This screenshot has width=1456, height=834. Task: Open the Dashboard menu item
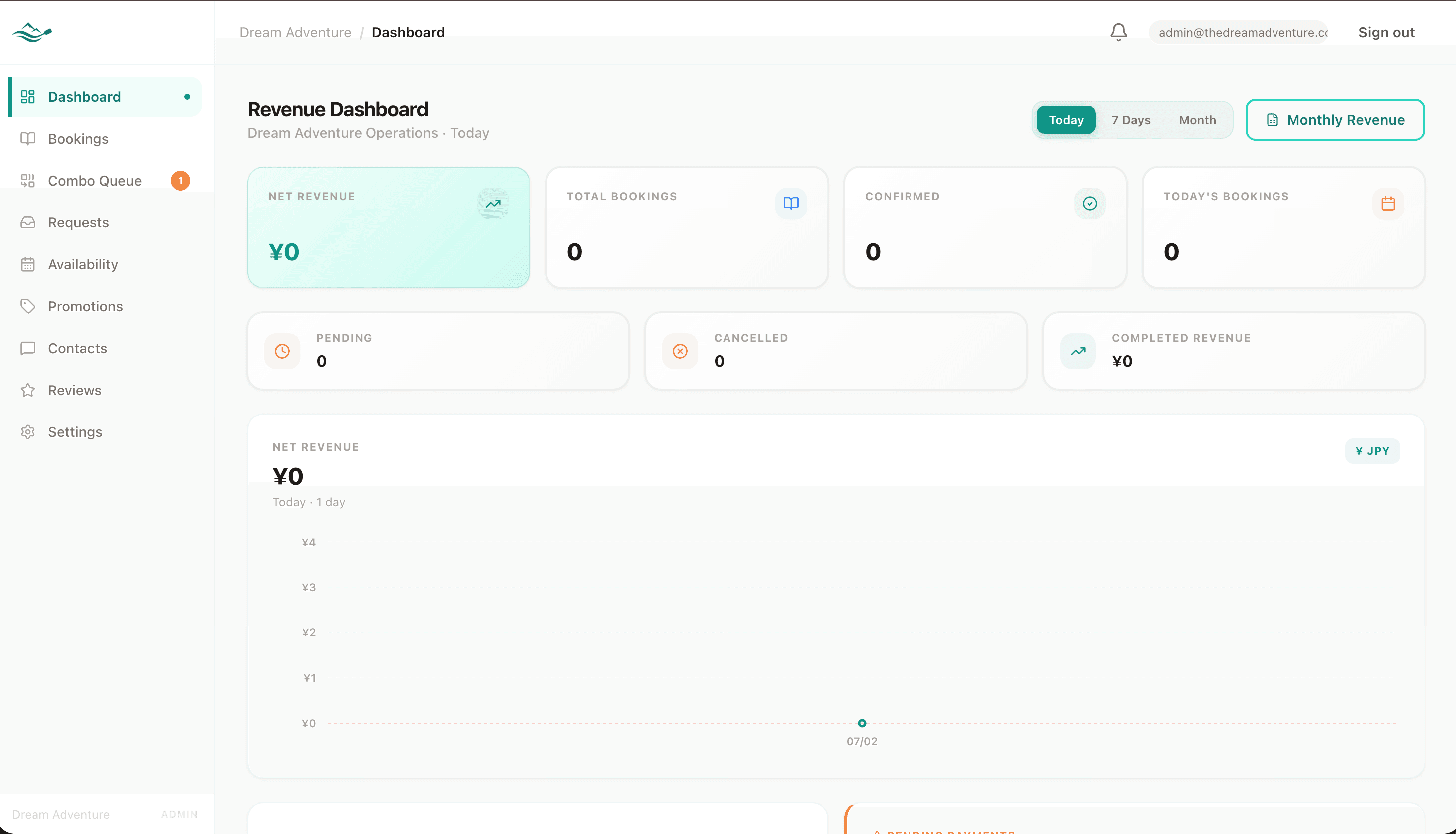coord(106,97)
